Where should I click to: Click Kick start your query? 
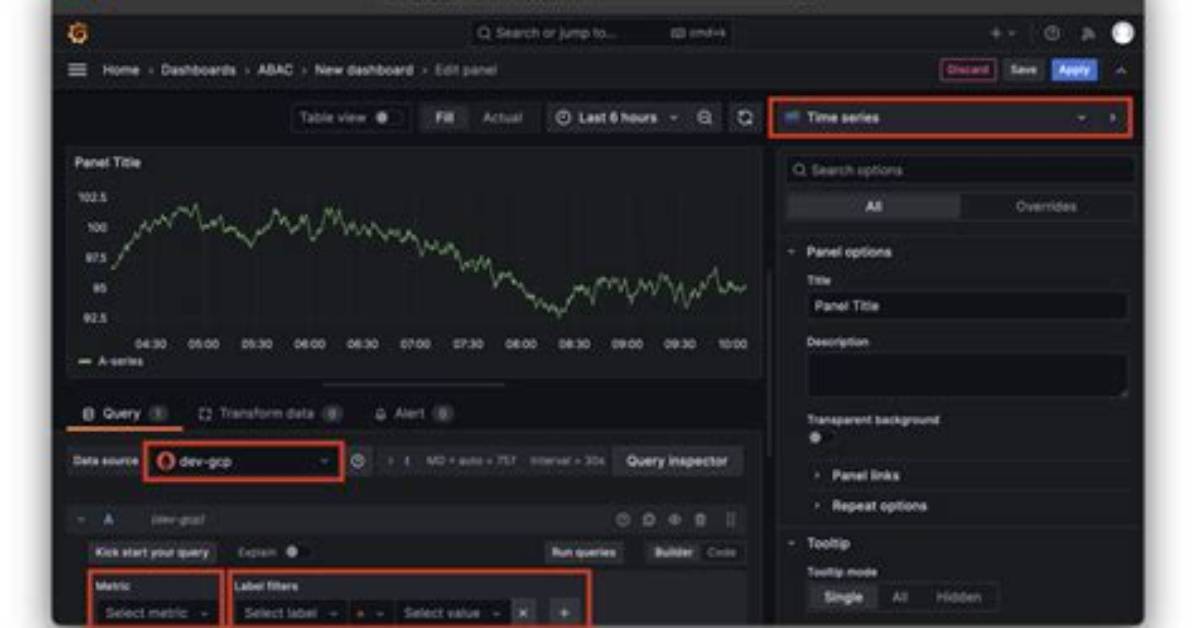tap(152, 552)
